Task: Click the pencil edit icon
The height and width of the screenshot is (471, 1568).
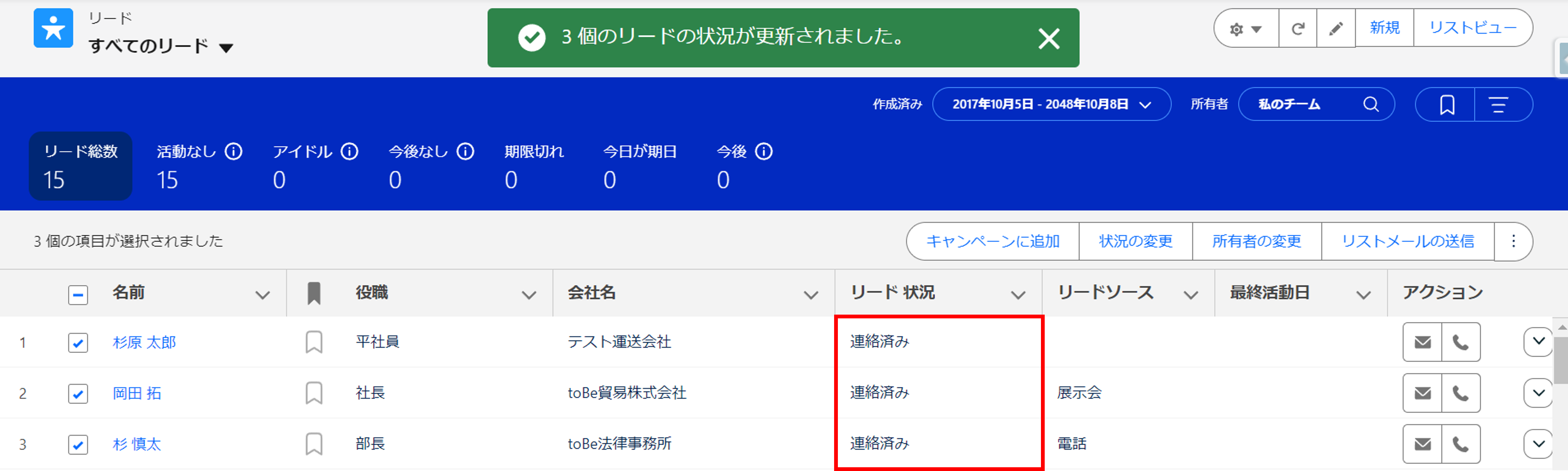Action: click(x=1336, y=28)
